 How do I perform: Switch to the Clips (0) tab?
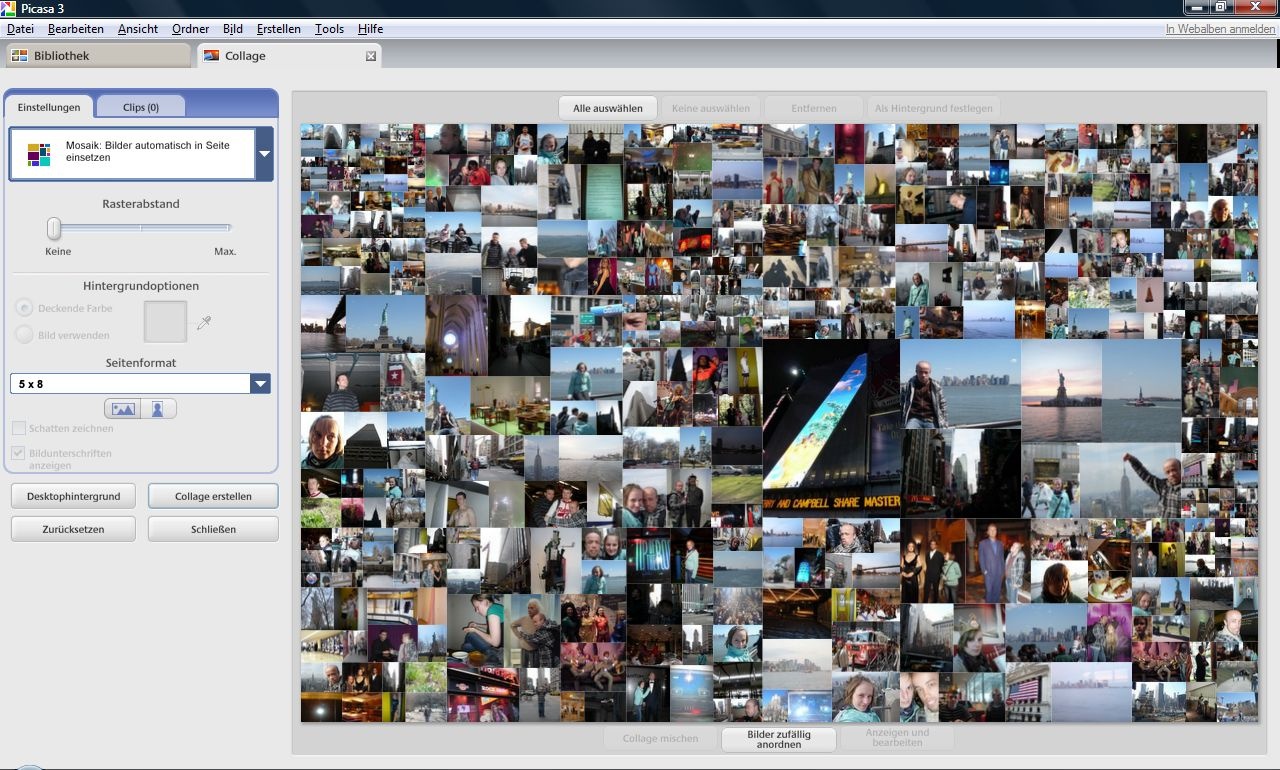pos(140,107)
